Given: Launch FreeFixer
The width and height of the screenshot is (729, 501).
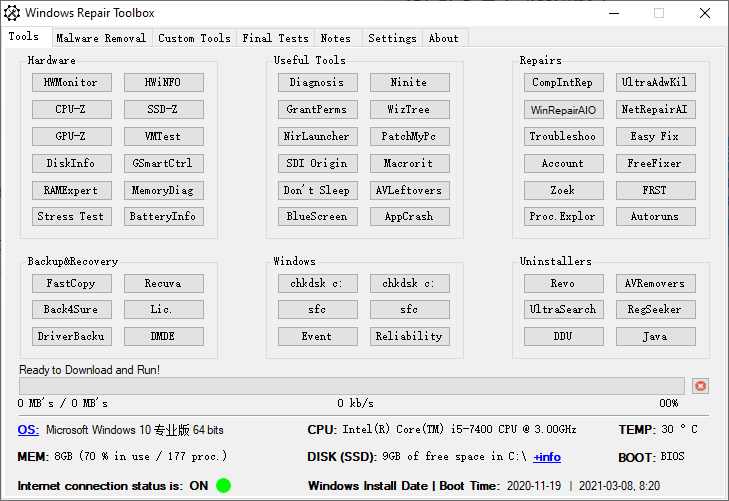Looking at the screenshot, I should click(656, 163).
